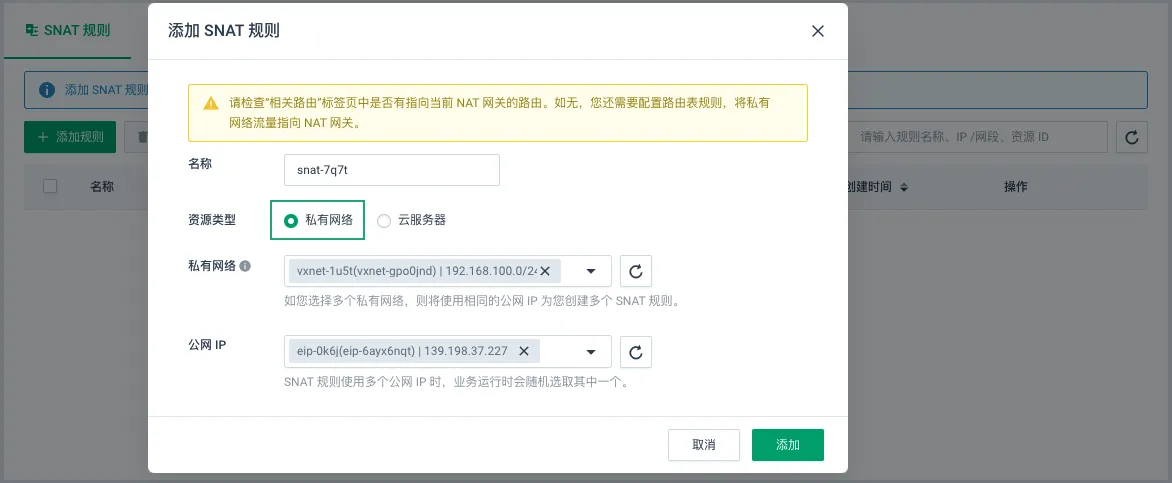Remove the vxnet-1u5t private network tag
The height and width of the screenshot is (483, 1172).
[545, 271]
